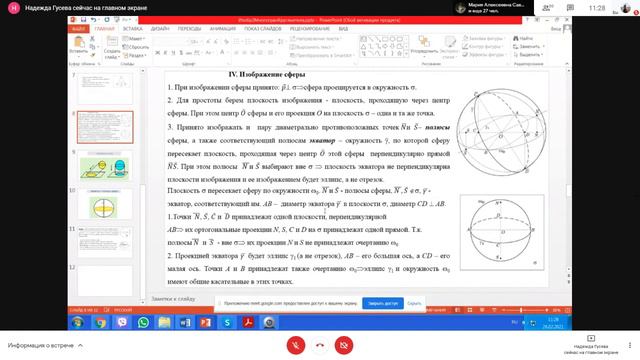
Task: Click the Format Painter brush icon
Action: point(92,55)
